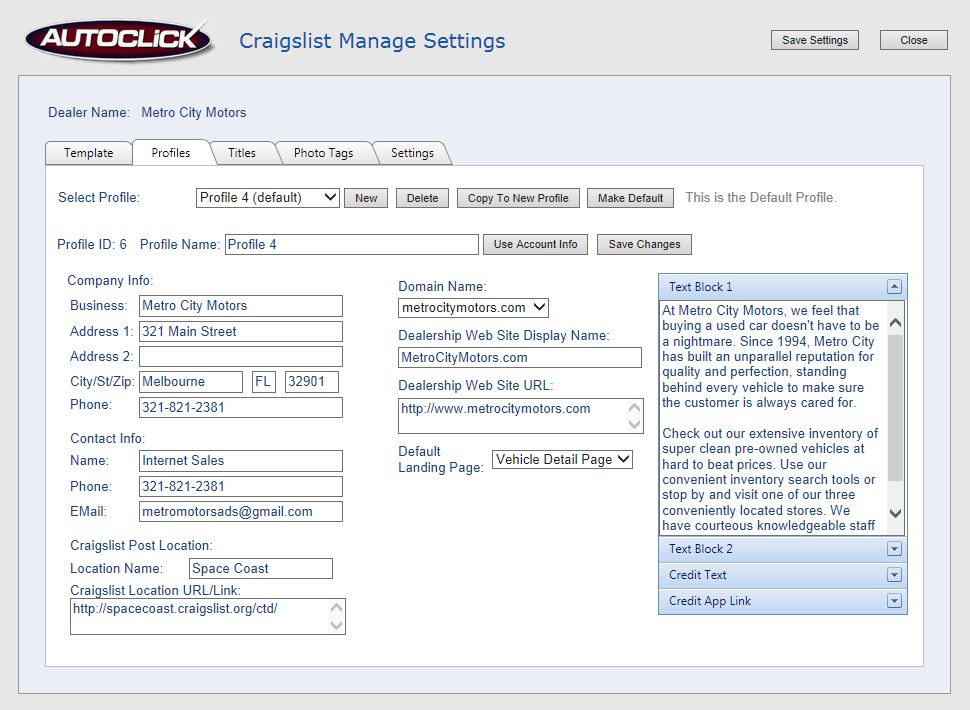The width and height of the screenshot is (970, 710).
Task: Open the Settings tab
Action: pos(413,153)
